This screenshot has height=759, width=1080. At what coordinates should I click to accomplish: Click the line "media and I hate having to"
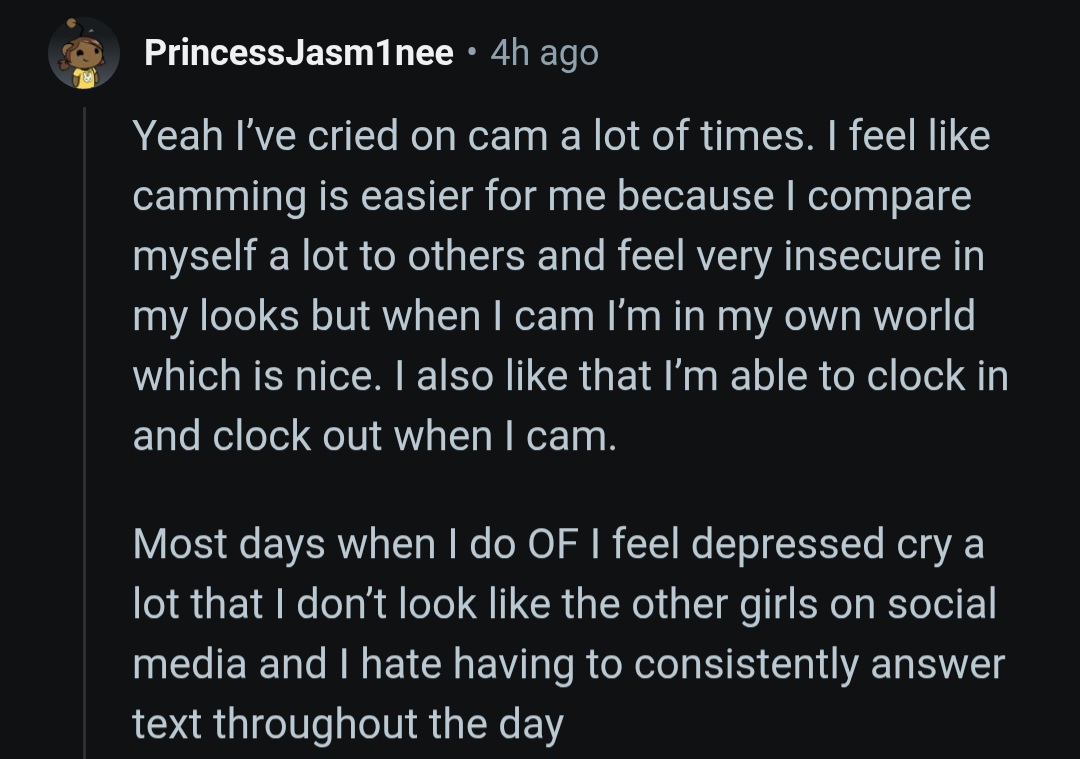[569, 665]
